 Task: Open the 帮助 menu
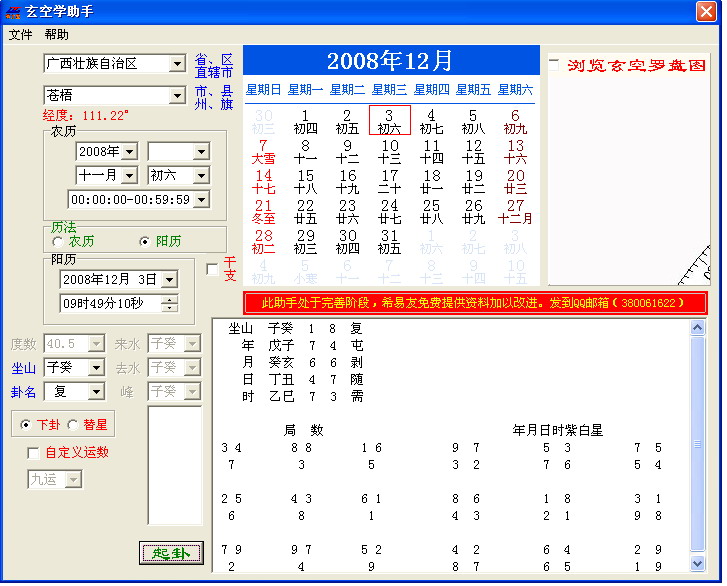coord(57,34)
